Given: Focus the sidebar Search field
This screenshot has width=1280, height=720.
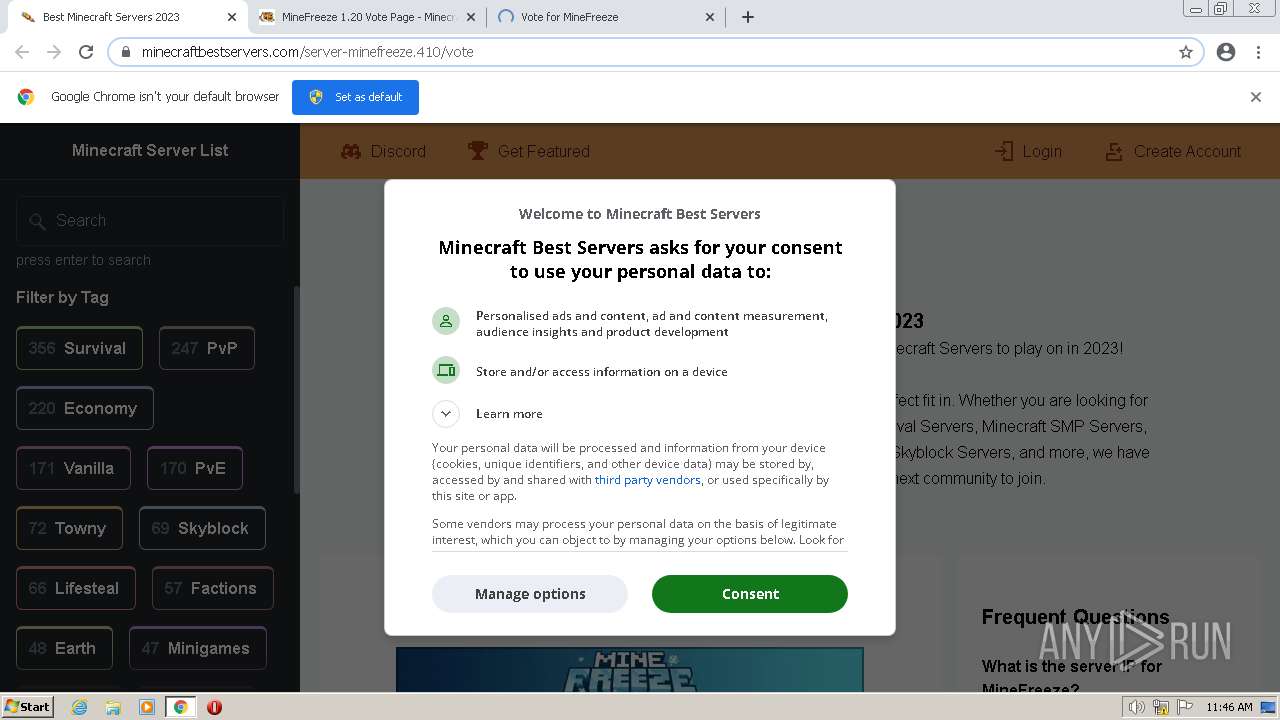Looking at the screenshot, I should click(150, 221).
